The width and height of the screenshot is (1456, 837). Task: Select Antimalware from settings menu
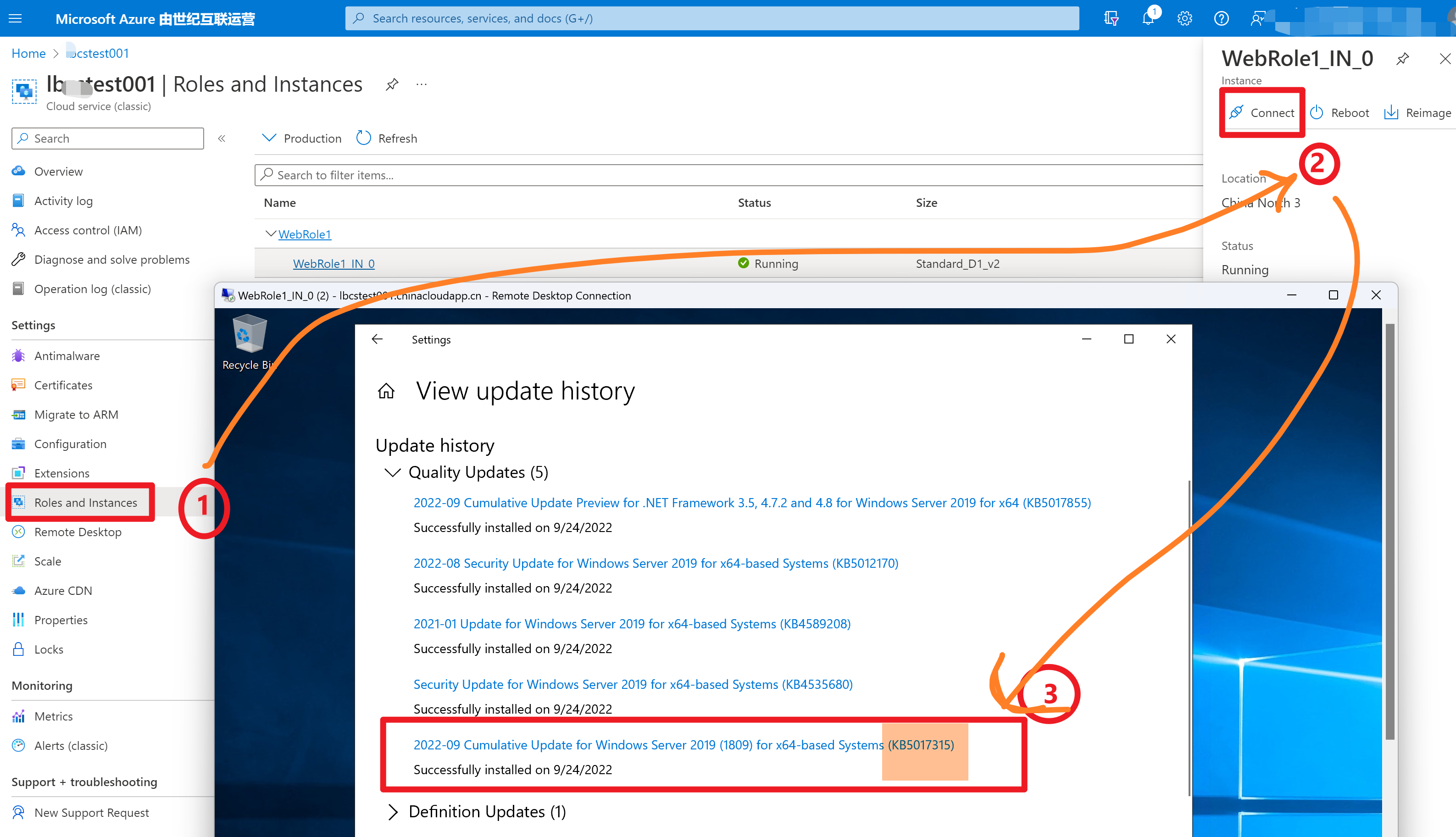(x=67, y=356)
